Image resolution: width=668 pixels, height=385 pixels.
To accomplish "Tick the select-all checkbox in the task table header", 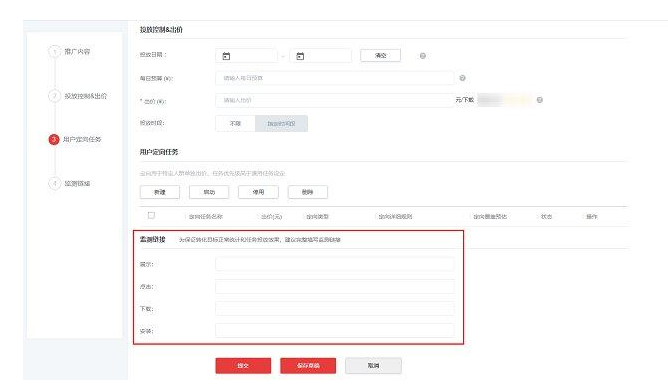I will 151,215.
